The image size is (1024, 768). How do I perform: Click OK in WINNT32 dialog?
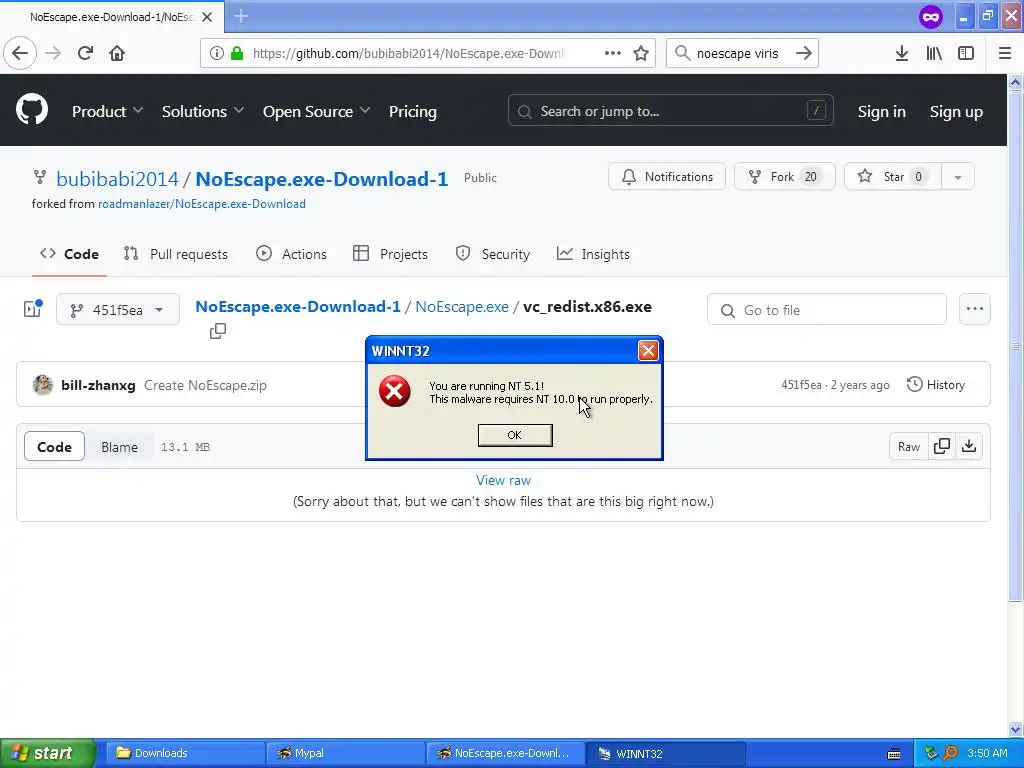pyautogui.click(x=515, y=435)
